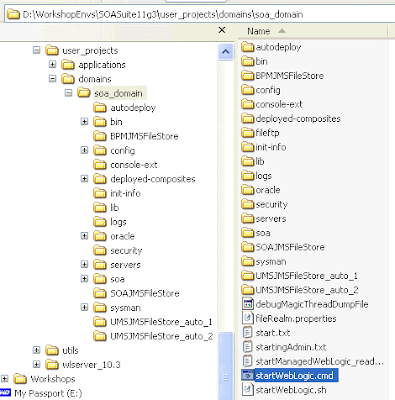Expand the config folder in tree
The width and height of the screenshot is (395, 400).
pos(85,150)
